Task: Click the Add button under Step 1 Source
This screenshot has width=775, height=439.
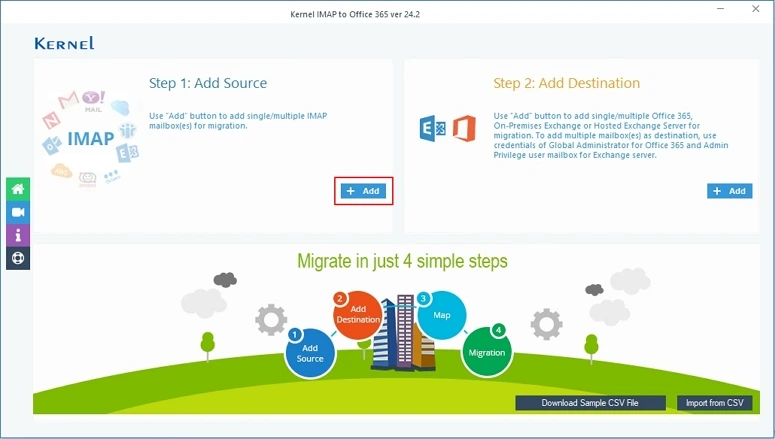Action: click(363, 190)
